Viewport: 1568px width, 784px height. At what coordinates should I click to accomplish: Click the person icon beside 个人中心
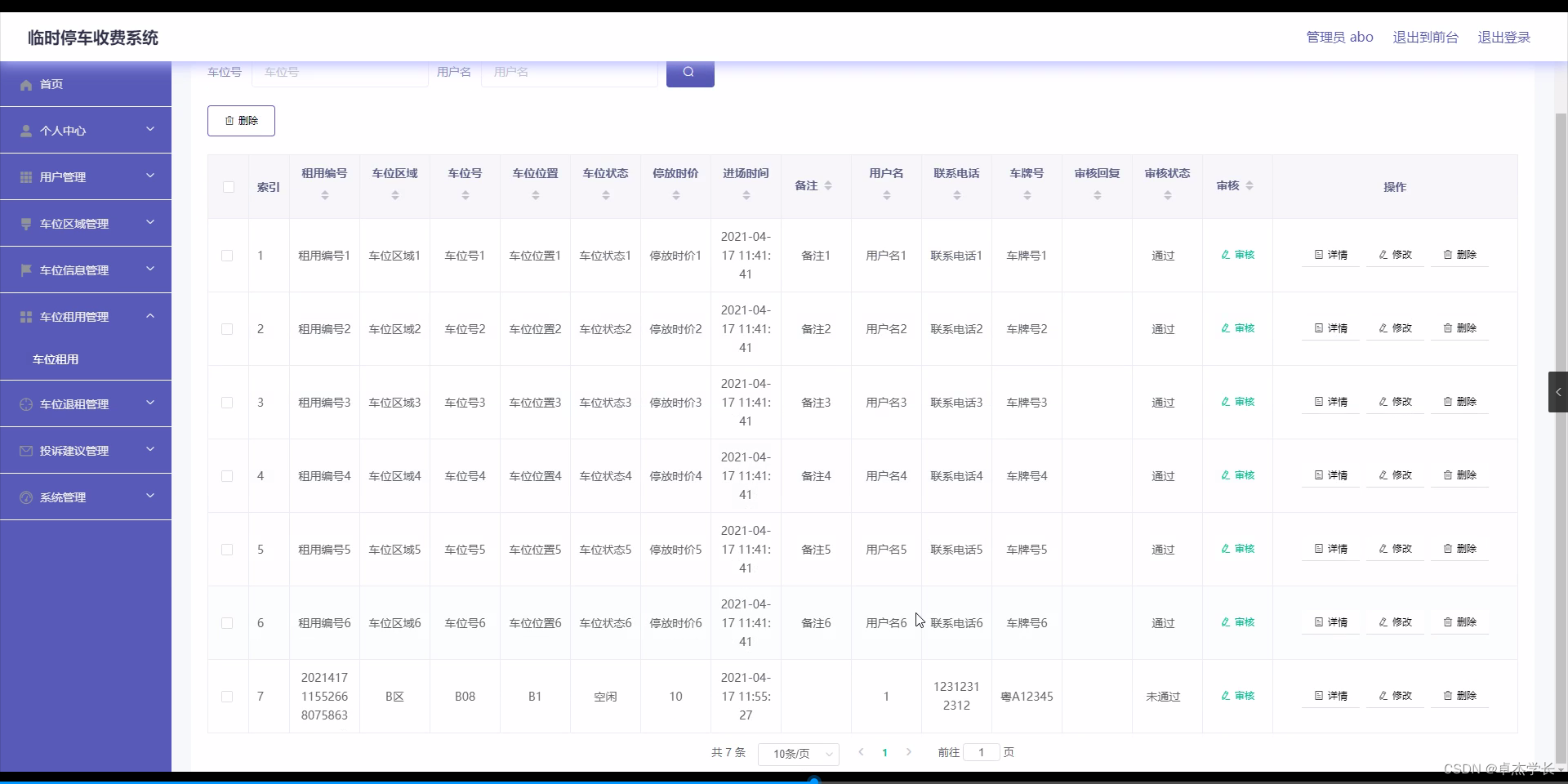(26, 131)
